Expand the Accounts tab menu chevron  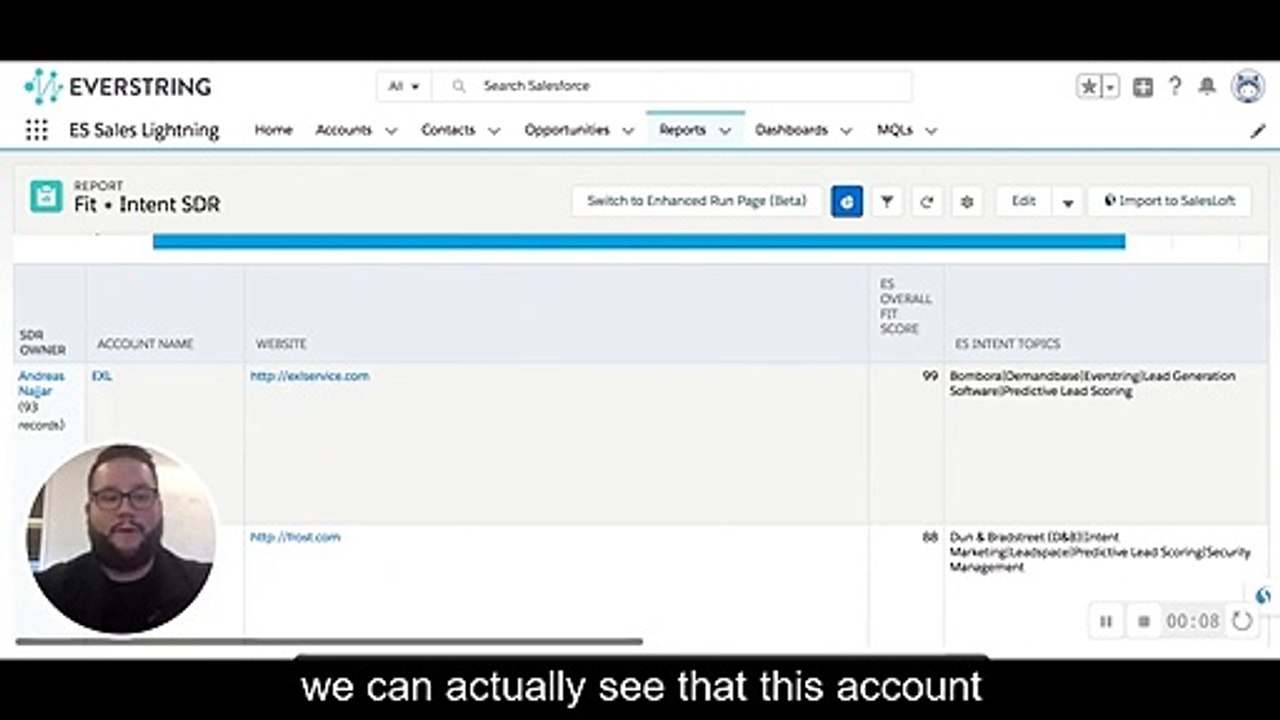click(x=391, y=131)
